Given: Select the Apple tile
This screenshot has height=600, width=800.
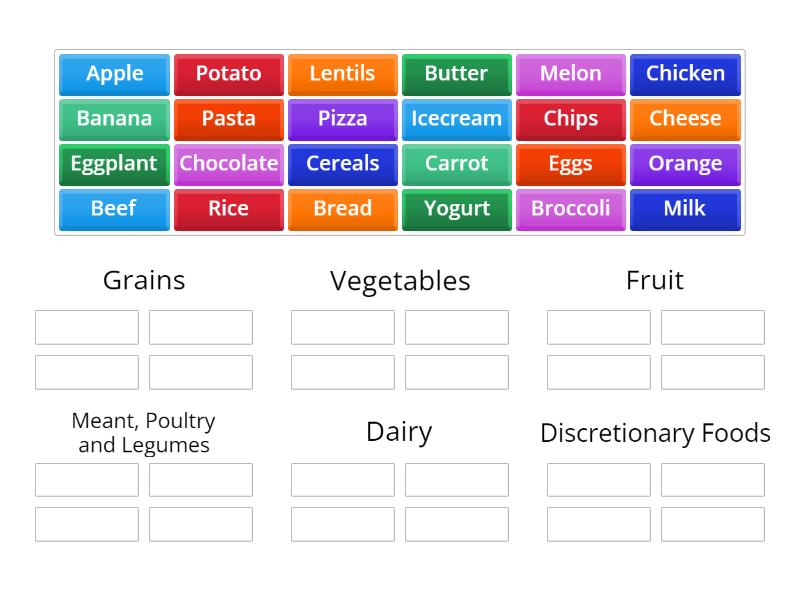Looking at the screenshot, I should pos(113,73).
